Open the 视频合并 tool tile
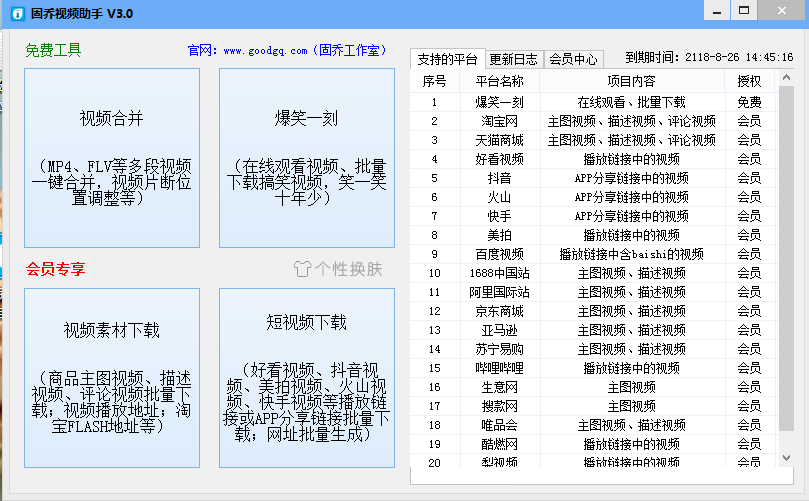This screenshot has width=809, height=501. 112,158
